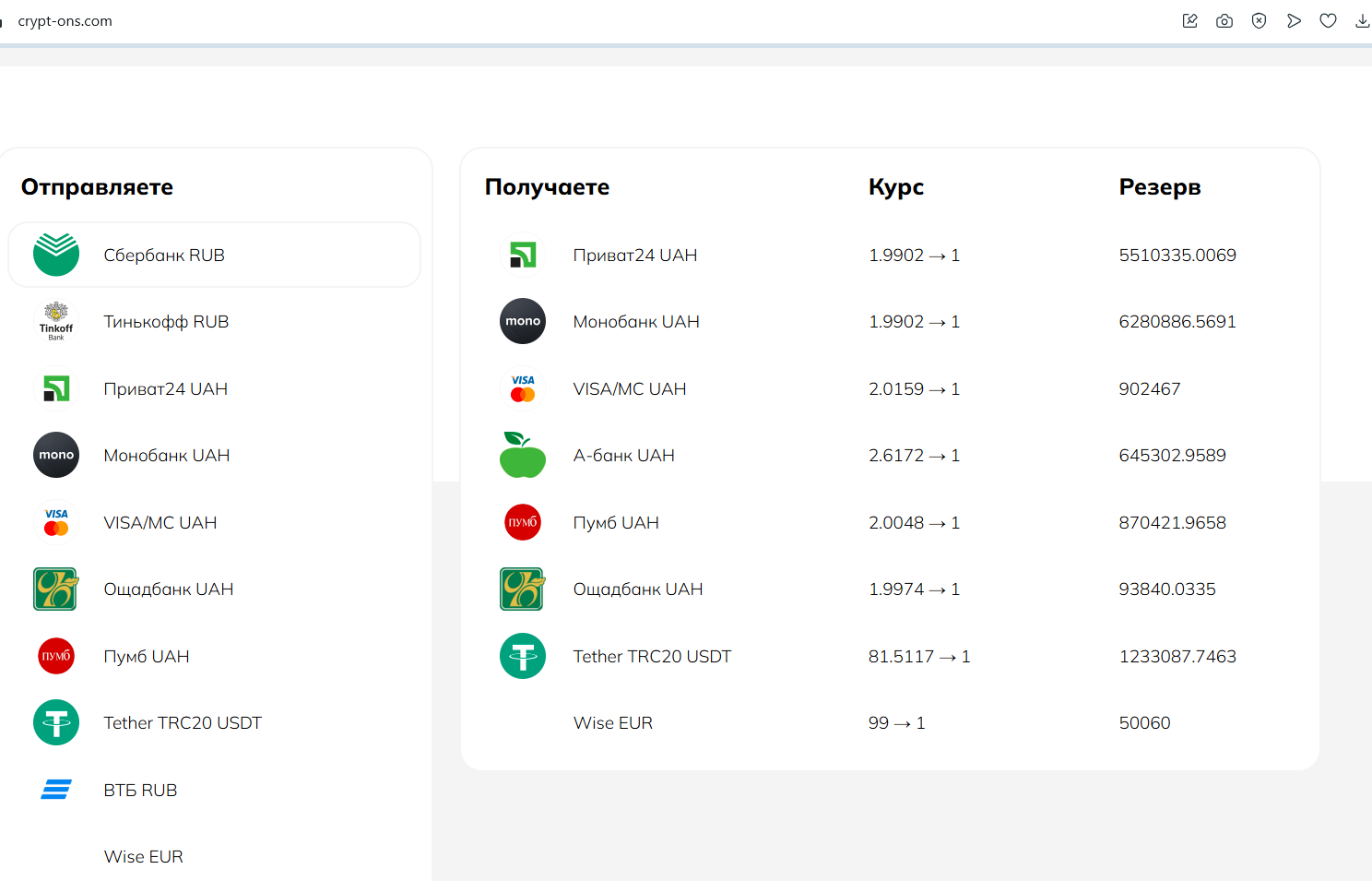Click the Tether logo in send list

[56, 722]
